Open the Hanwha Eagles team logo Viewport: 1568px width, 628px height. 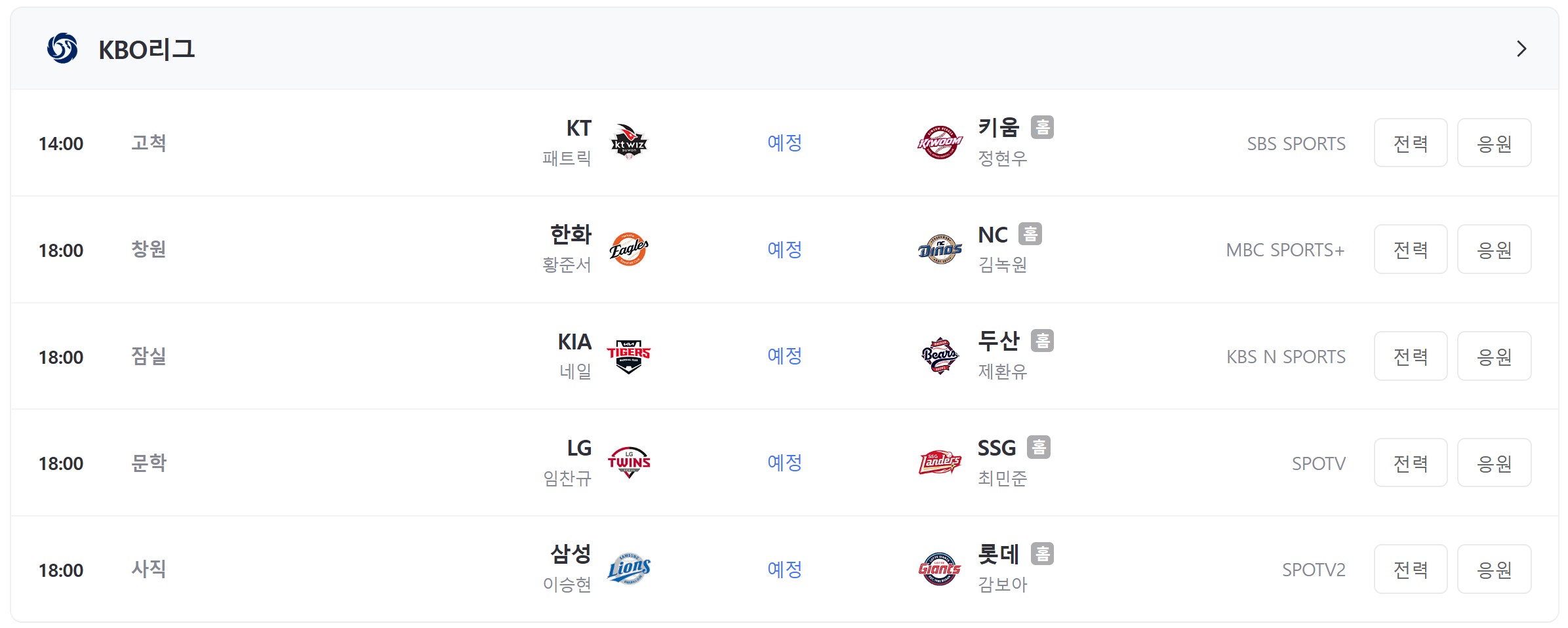629,249
